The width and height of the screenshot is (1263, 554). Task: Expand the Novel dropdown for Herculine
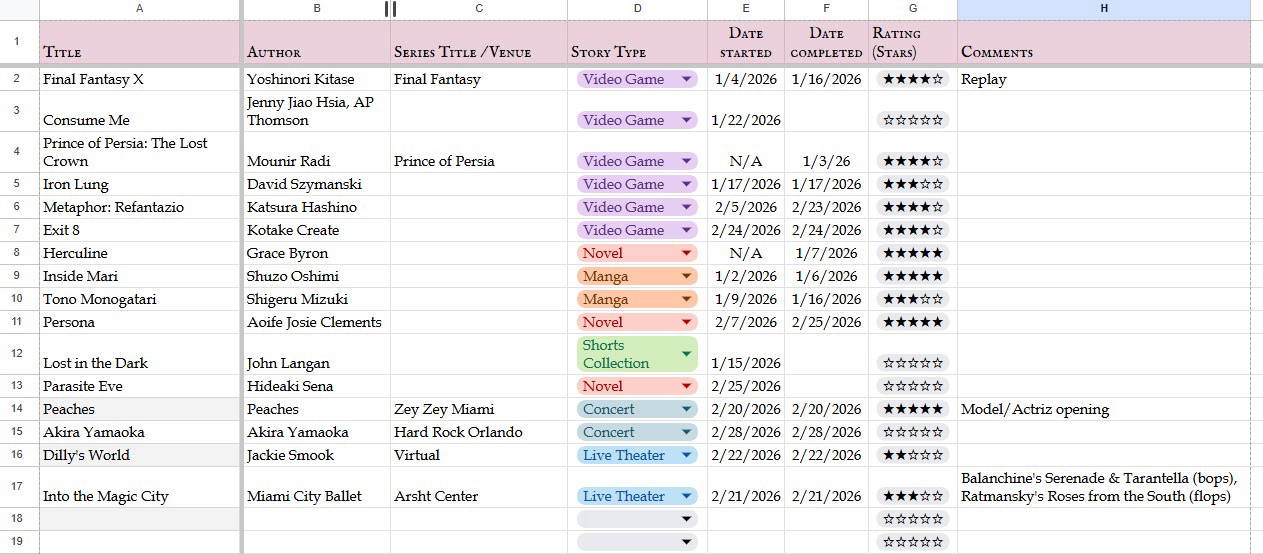pos(686,253)
